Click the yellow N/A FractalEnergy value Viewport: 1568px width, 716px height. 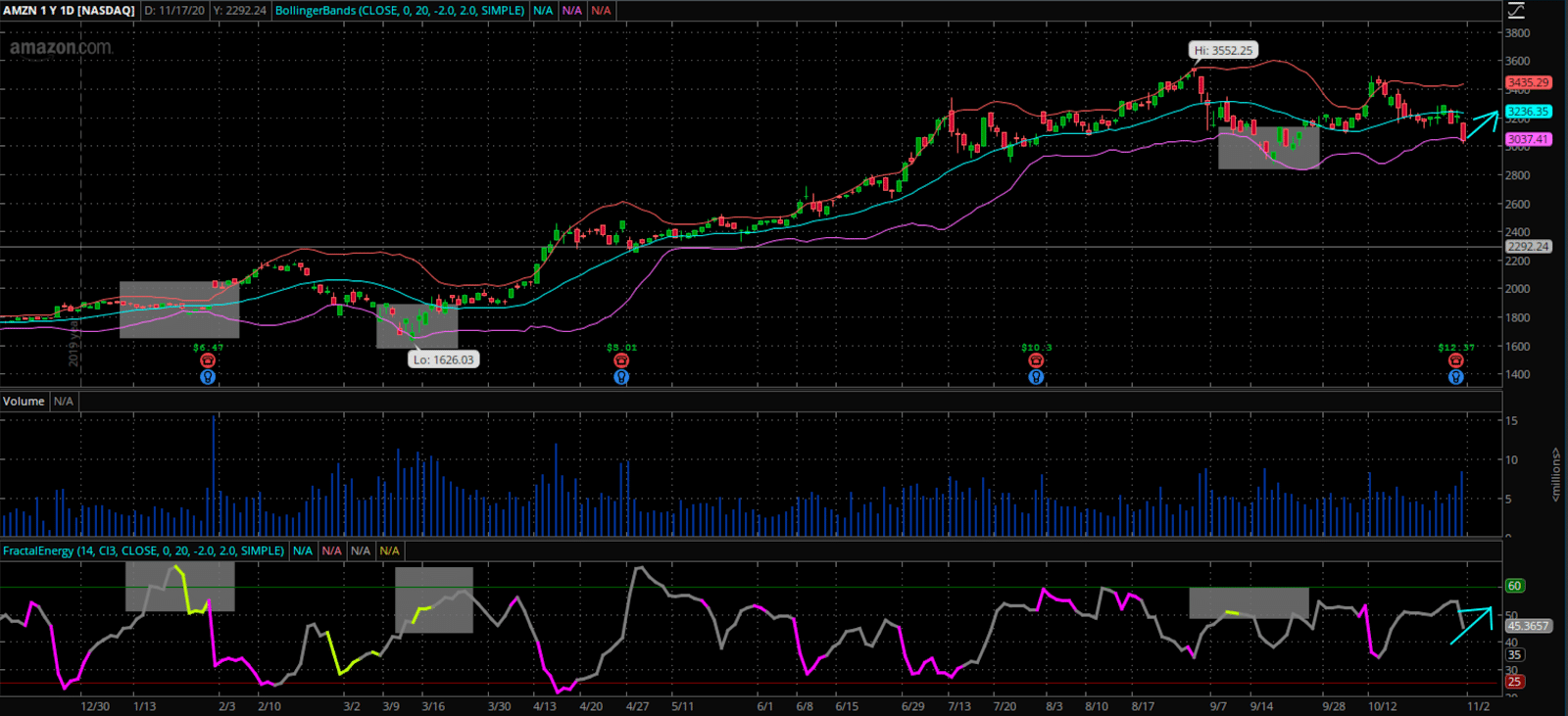(x=389, y=551)
